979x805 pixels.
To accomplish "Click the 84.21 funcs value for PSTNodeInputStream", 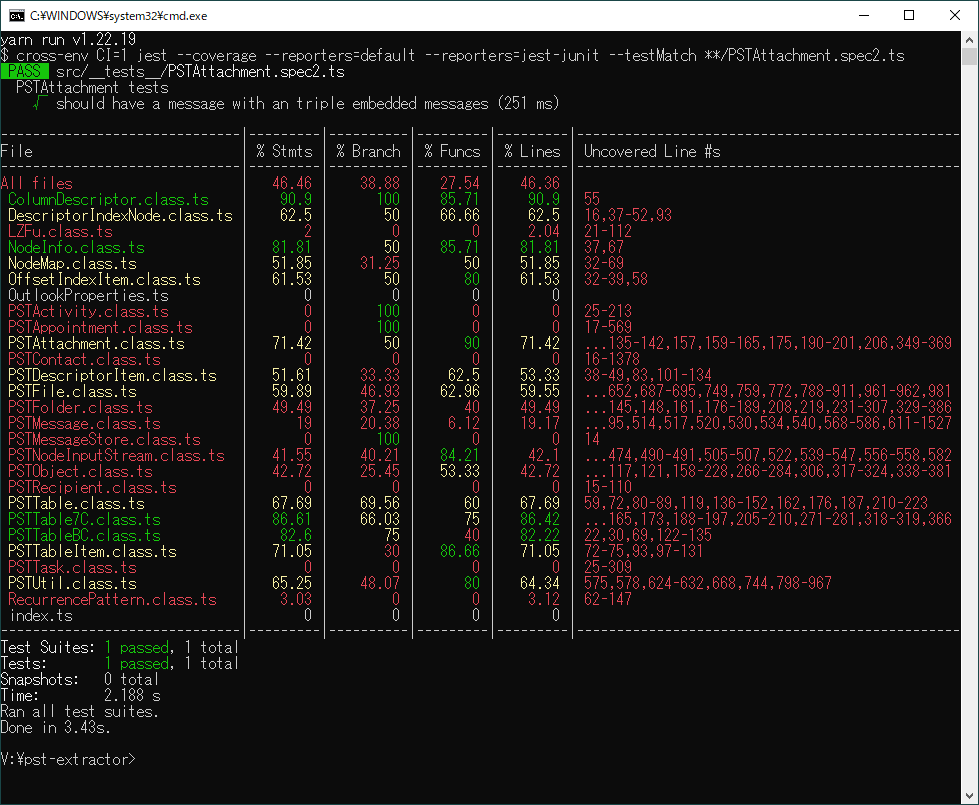I will pos(460,455).
